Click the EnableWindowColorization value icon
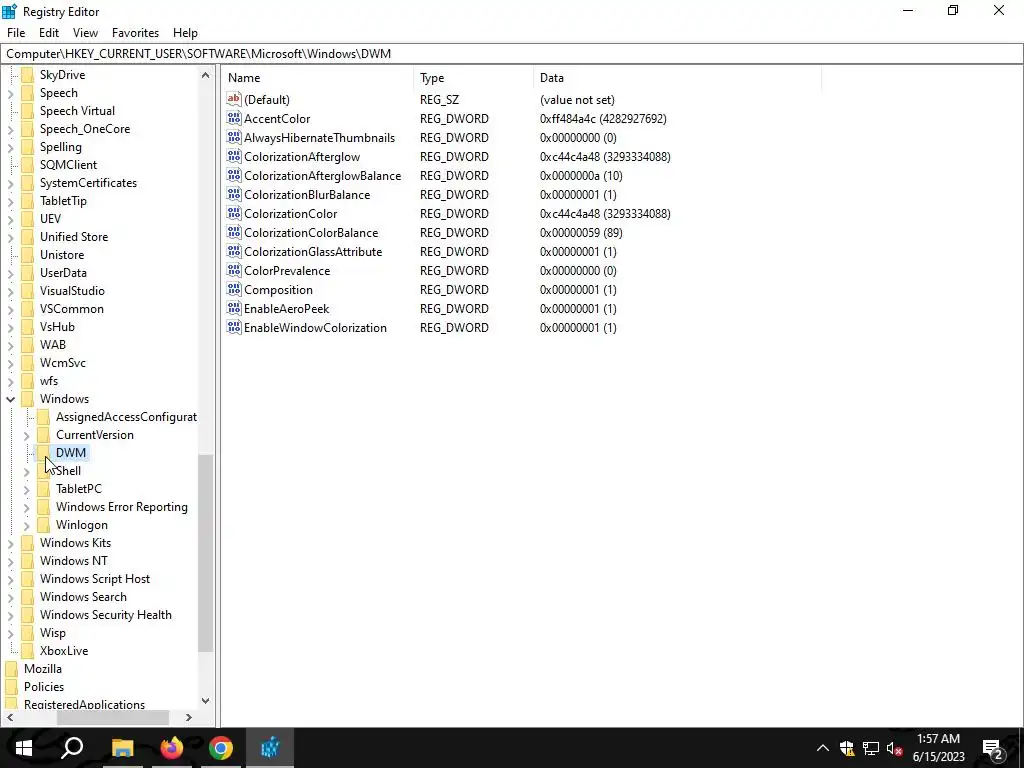Image resolution: width=1024 pixels, height=768 pixels. pyautogui.click(x=234, y=327)
